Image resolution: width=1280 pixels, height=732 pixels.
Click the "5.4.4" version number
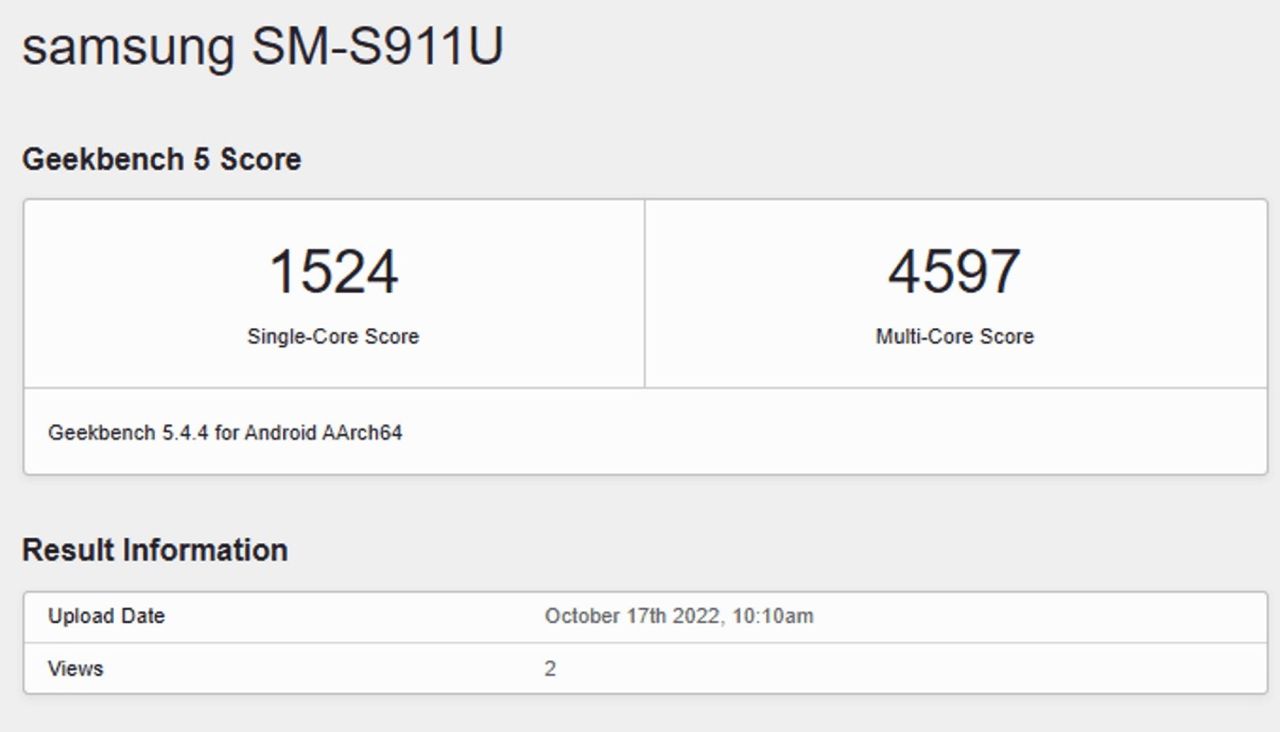tap(185, 433)
